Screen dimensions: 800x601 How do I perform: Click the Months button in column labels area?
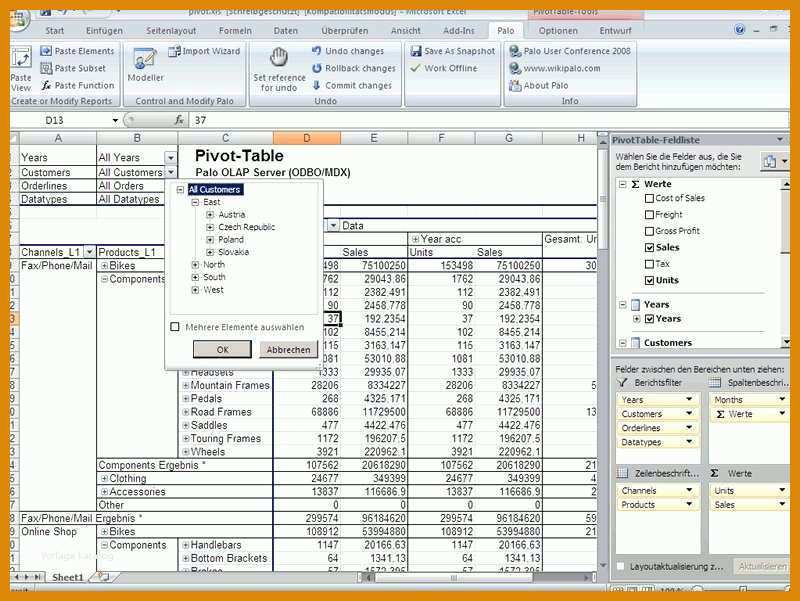pos(749,399)
